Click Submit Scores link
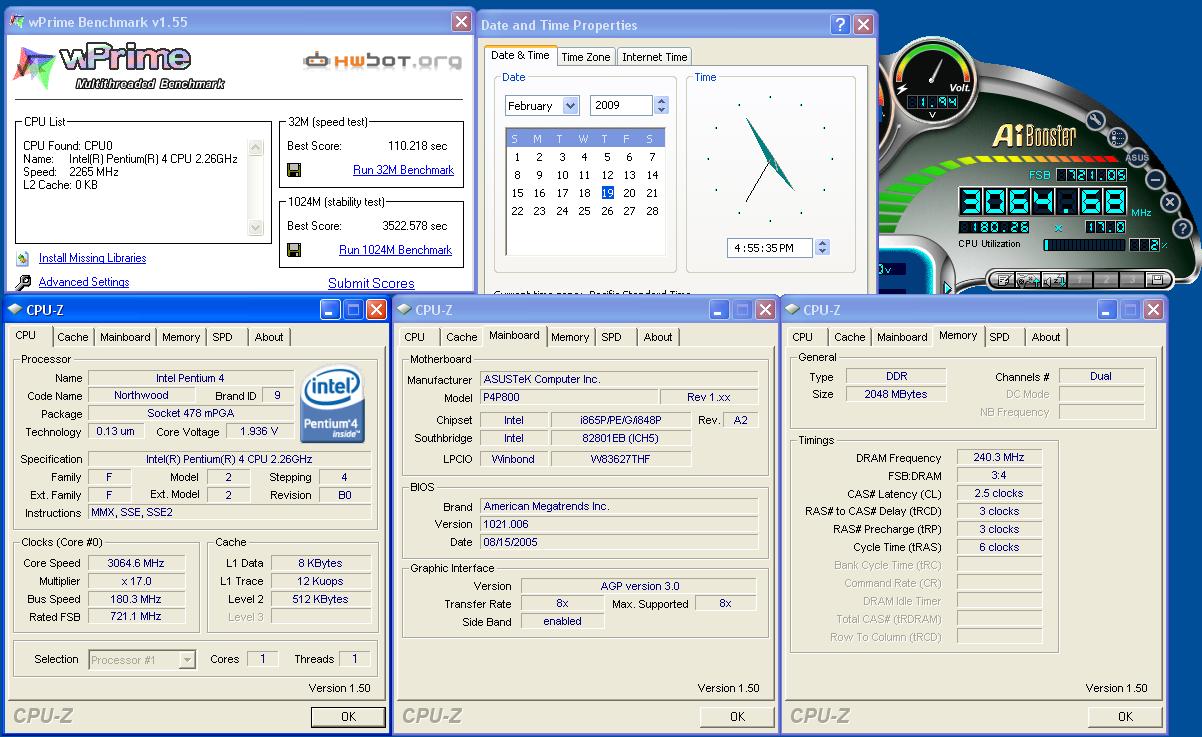 371,283
